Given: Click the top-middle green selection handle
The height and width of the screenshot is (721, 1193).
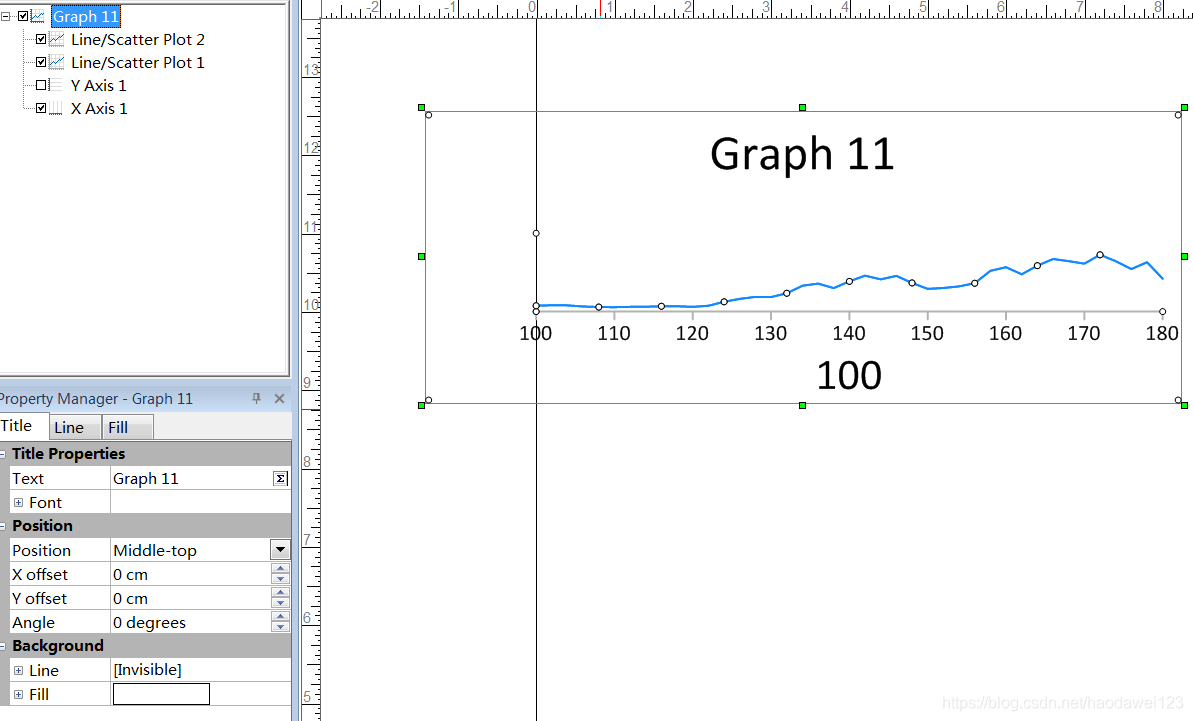Looking at the screenshot, I should click(803, 108).
